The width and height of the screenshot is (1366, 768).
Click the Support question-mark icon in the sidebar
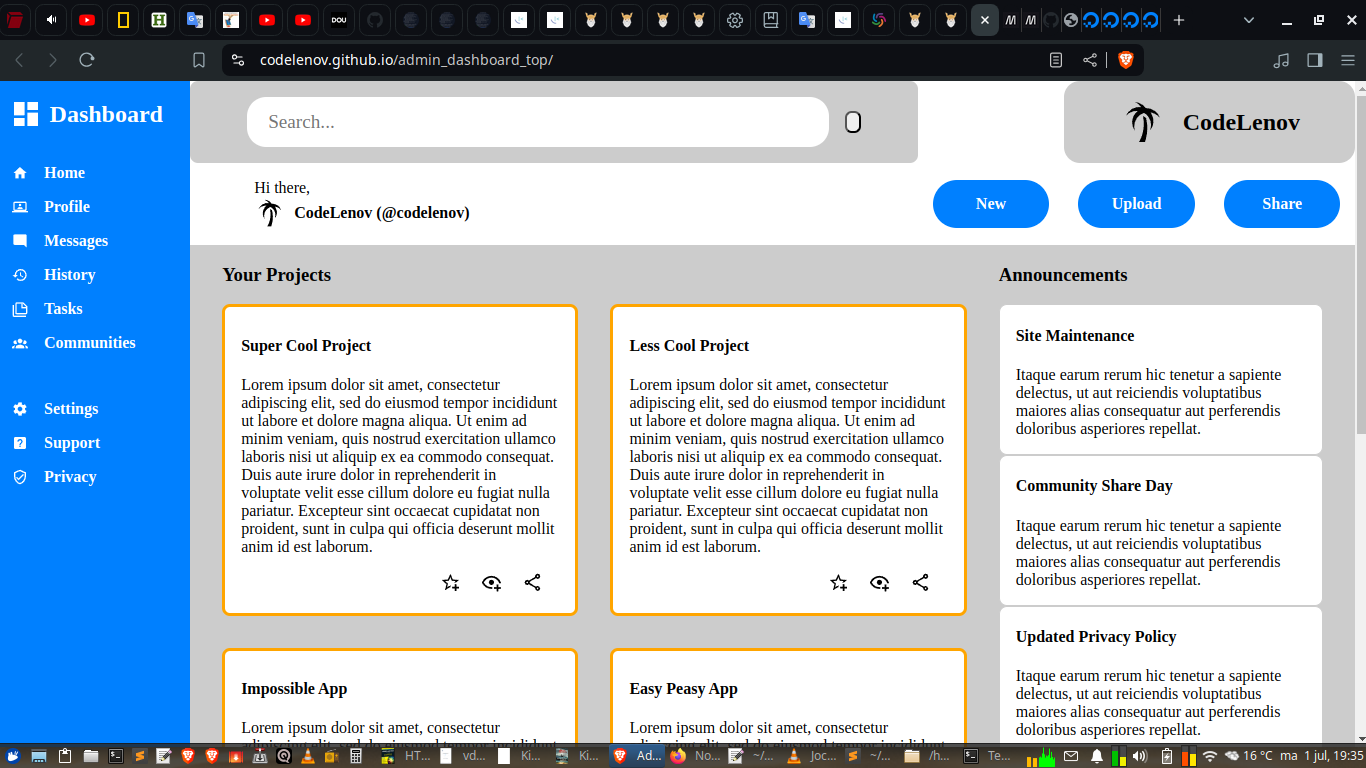[19, 442]
